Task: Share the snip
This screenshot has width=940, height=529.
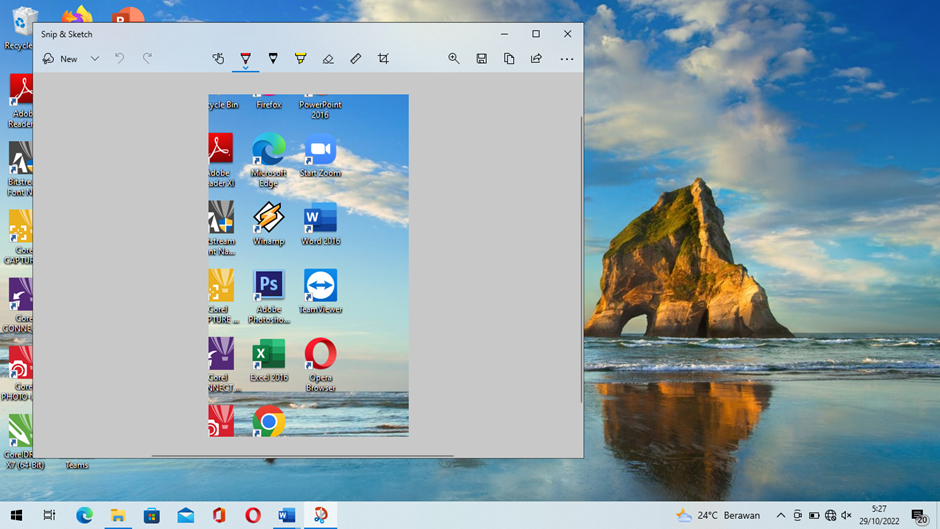Action: pos(537,58)
